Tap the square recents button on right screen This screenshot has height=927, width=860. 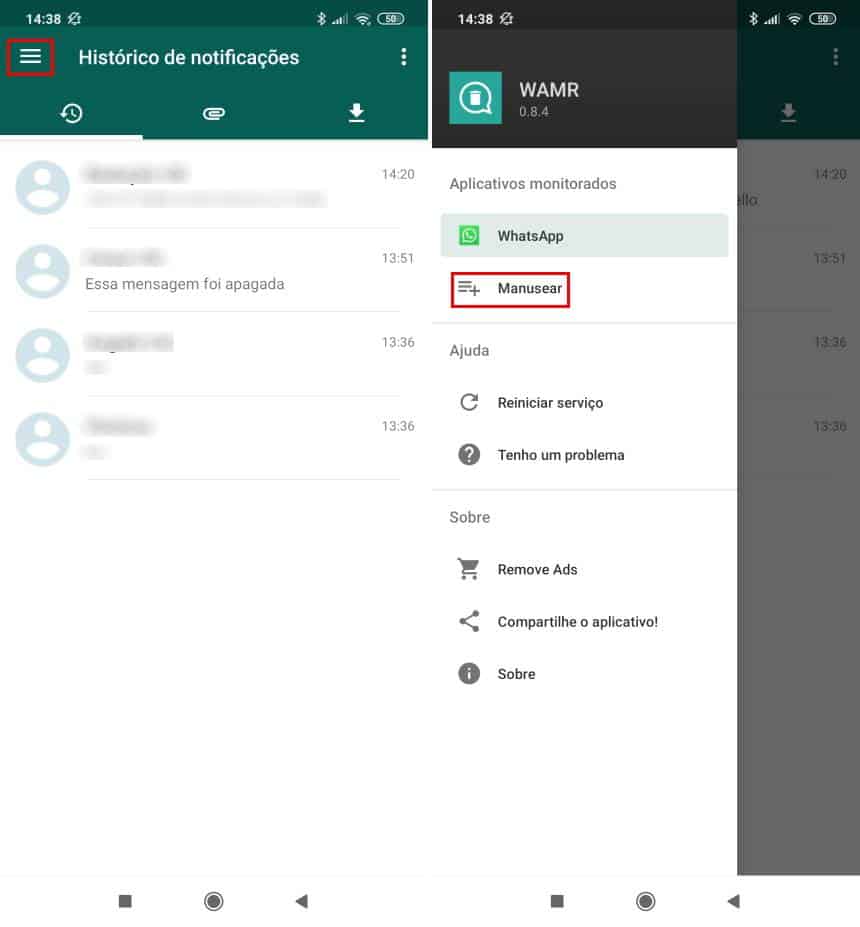pos(557,901)
